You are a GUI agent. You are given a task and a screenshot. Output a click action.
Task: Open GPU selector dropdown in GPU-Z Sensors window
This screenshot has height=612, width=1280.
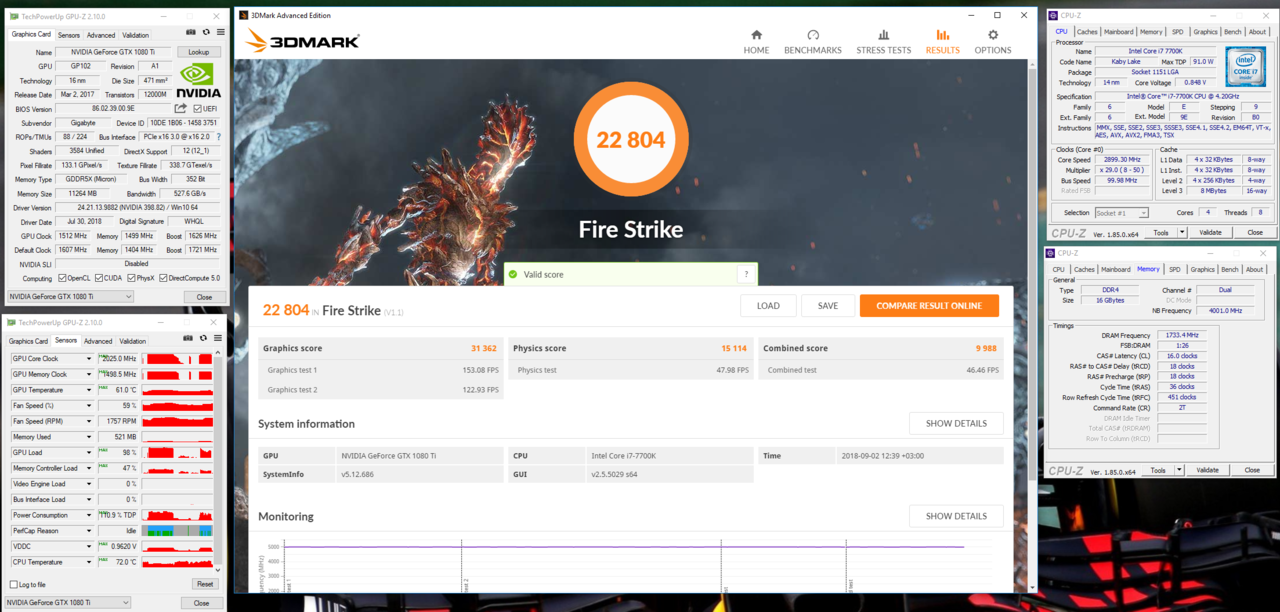tap(68, 603)
